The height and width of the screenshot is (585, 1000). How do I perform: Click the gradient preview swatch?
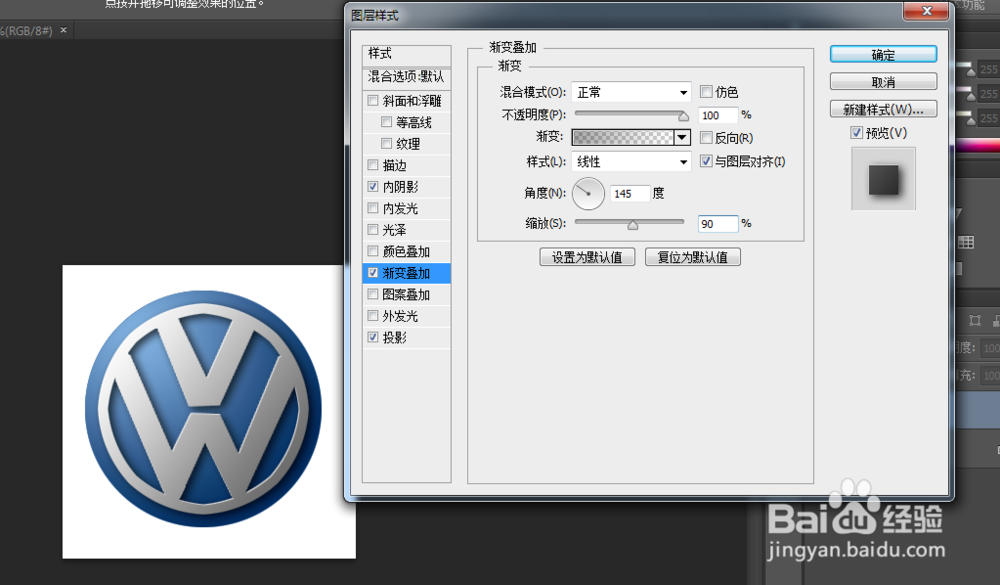click(x=623, y=137)
